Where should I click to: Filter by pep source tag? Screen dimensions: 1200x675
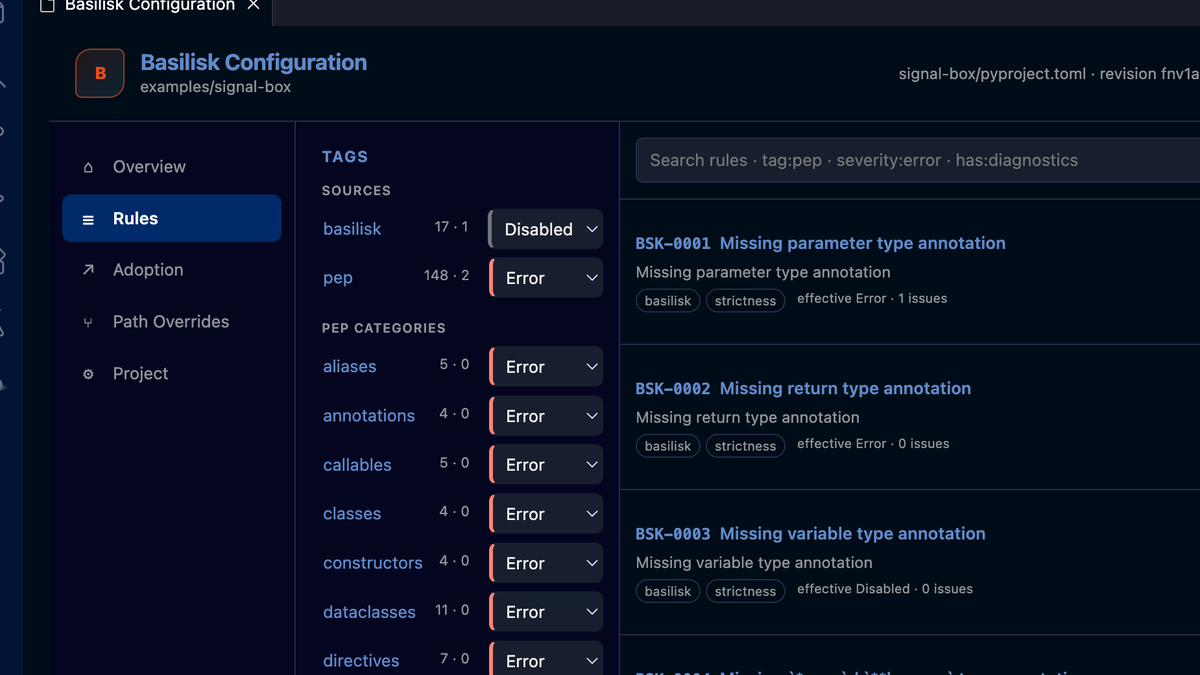coord(338,278)
